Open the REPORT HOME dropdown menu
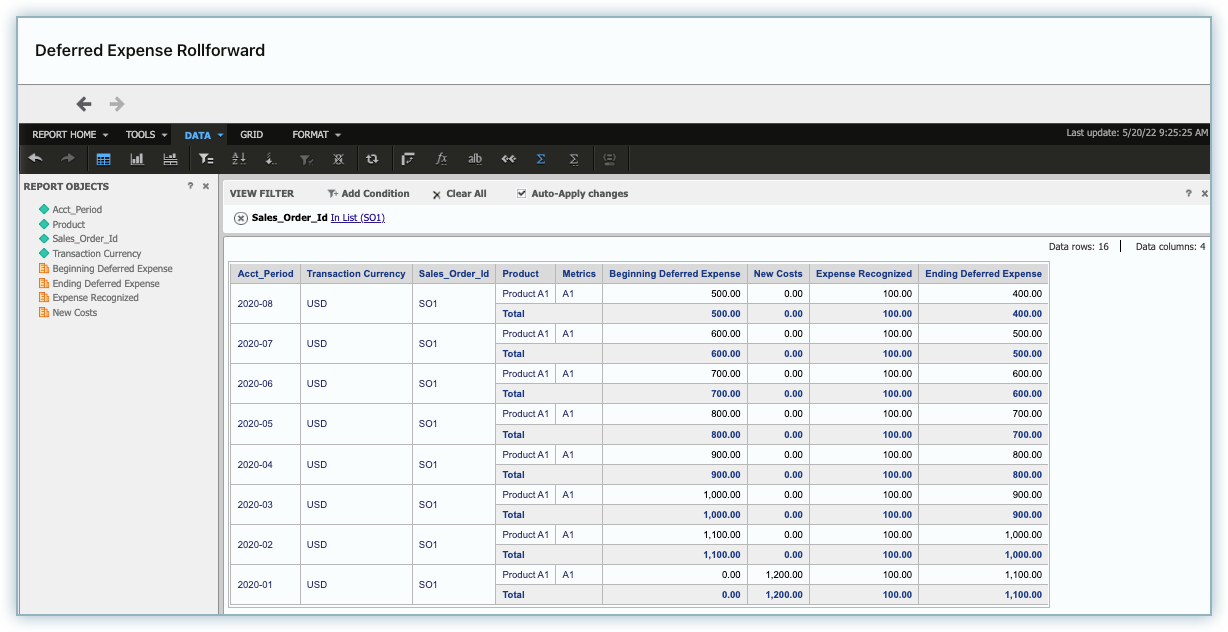The height and width of the screenshot is (632, 1228). [x=70, y=135]
